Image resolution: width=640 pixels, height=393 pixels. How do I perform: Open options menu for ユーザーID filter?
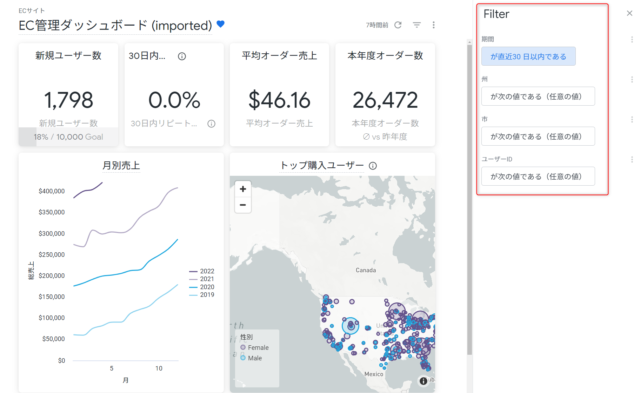(x=631, y=160)
